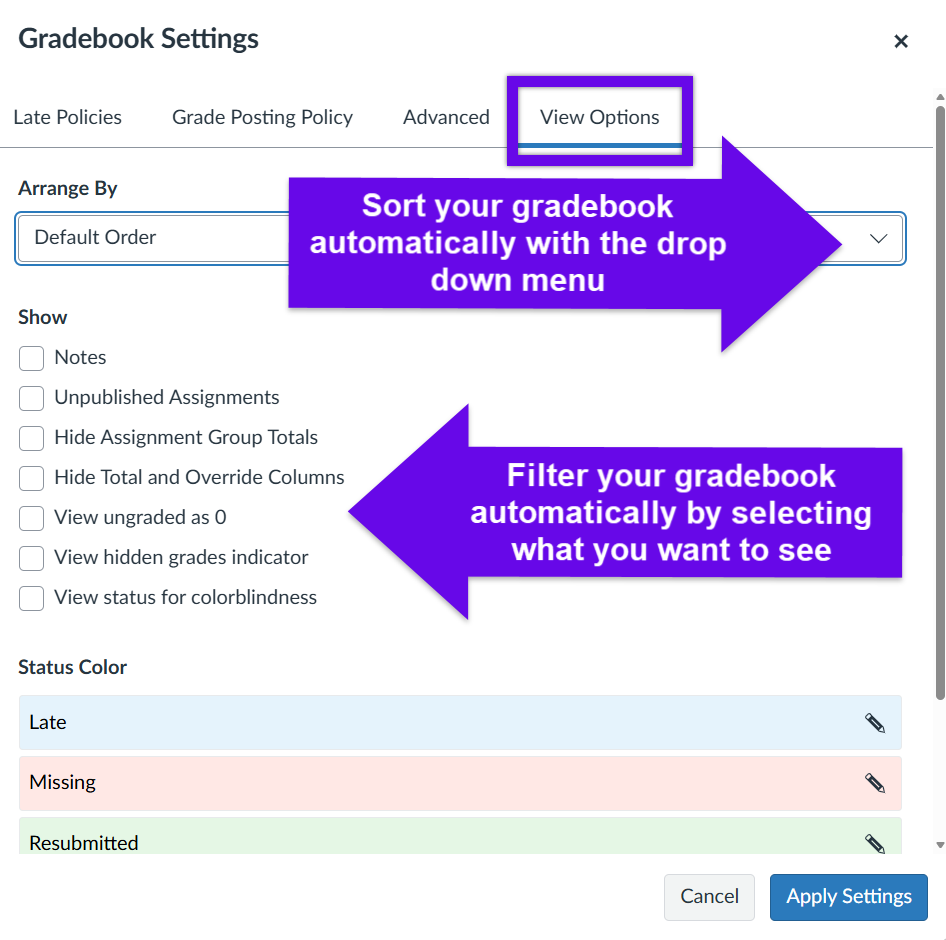The width and height of the screenshot is (946, 940).
Task: Edit the Resubmitted status color pencil icon
Action: (875, 842)
